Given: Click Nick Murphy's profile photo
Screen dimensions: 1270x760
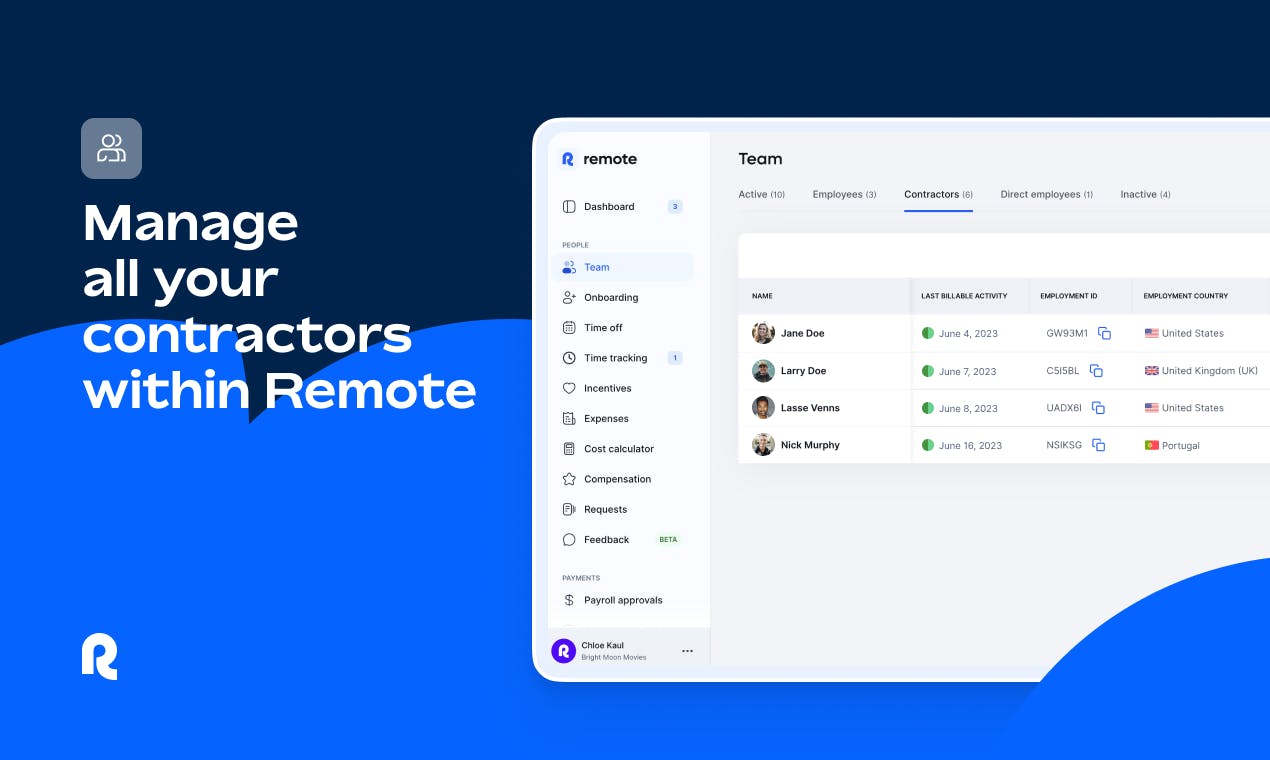Looking at the screenshot, I should click(x=763, y=445).
